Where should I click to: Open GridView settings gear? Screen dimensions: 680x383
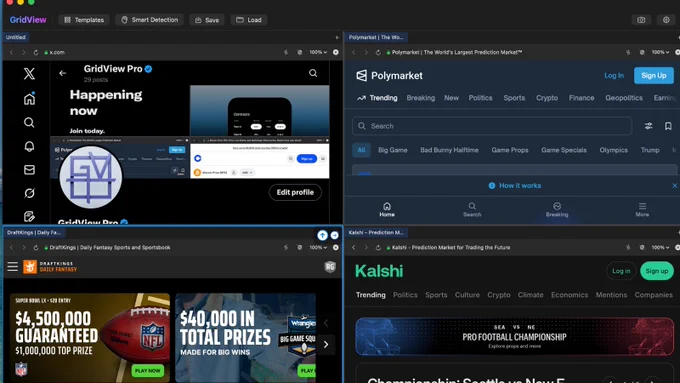666,20
